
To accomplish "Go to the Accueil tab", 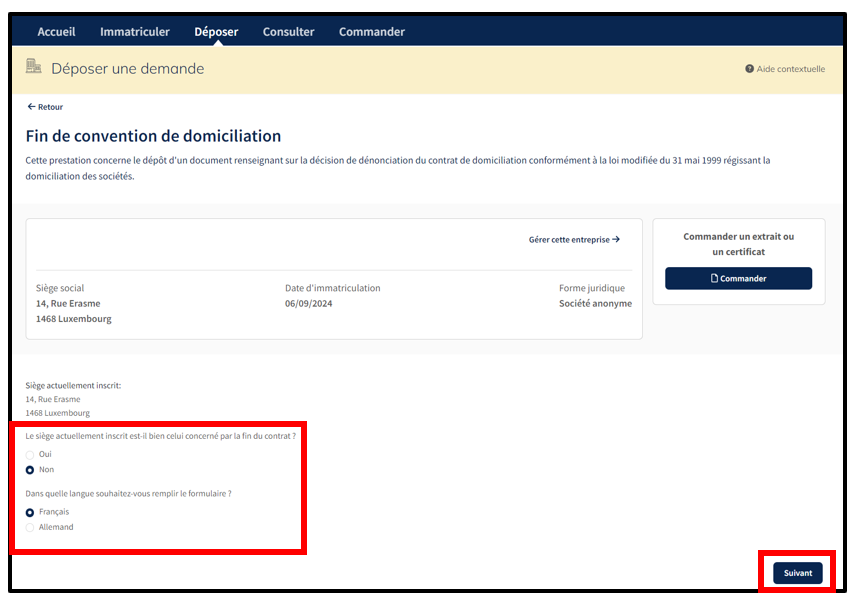I will (x=56, y=32).
